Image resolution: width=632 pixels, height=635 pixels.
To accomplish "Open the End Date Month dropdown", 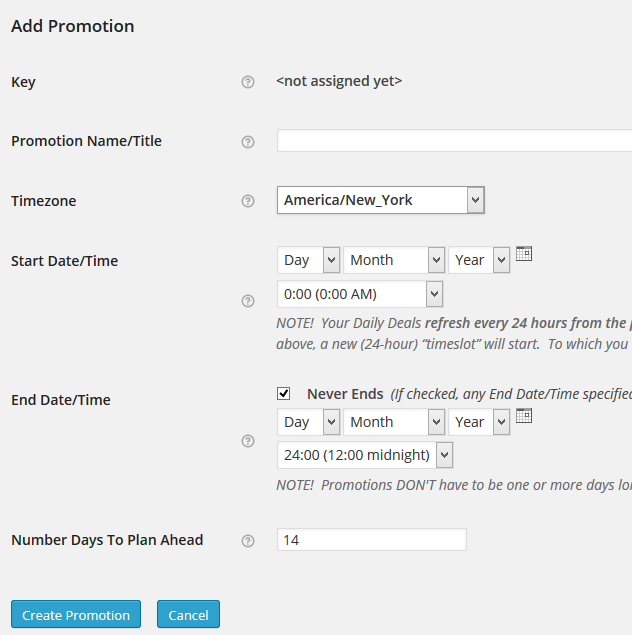I will 394,422.
